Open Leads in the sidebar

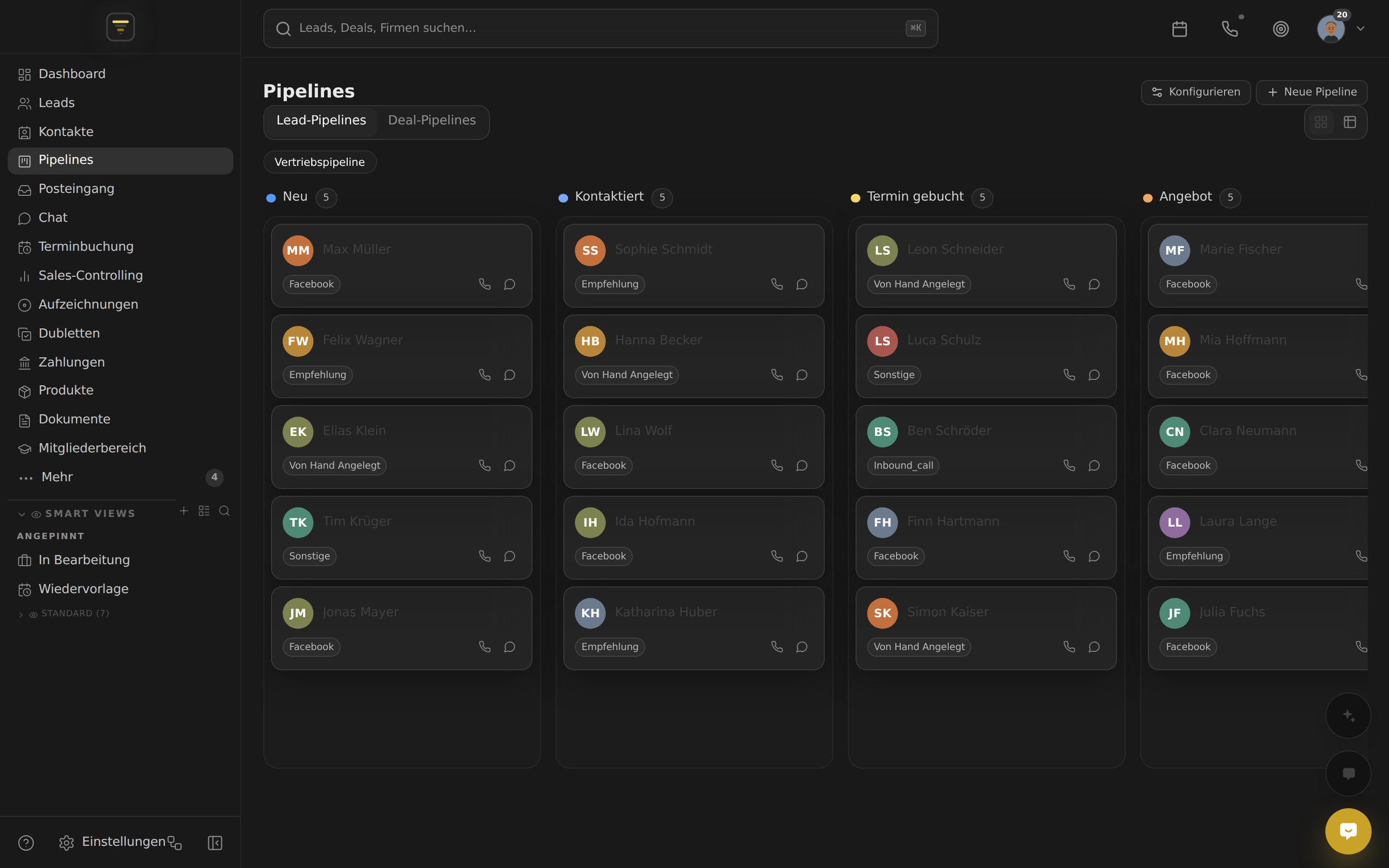[120, 103]
